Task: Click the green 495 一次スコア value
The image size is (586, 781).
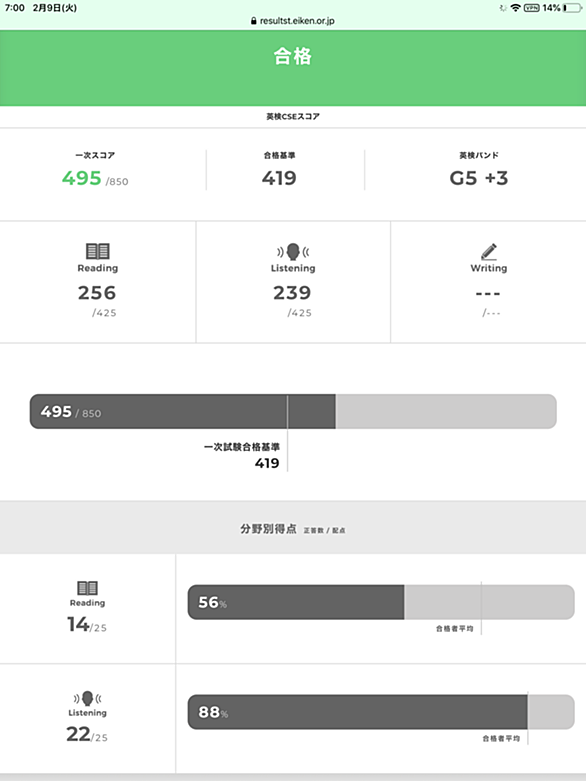Action: (x=82, y=178)
